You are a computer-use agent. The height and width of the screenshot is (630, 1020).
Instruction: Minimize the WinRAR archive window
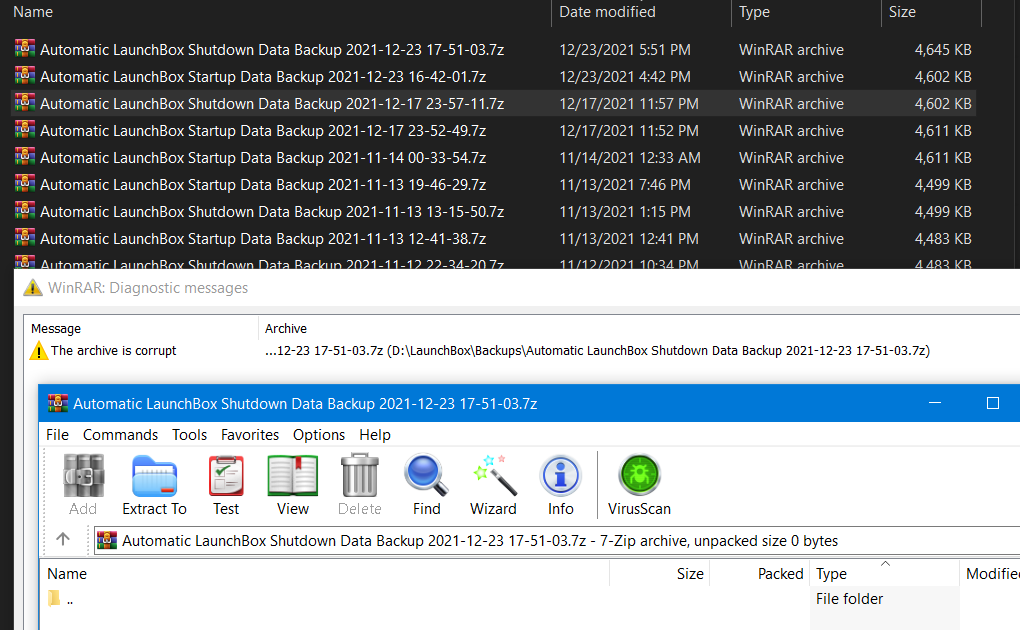coord(935,403)
